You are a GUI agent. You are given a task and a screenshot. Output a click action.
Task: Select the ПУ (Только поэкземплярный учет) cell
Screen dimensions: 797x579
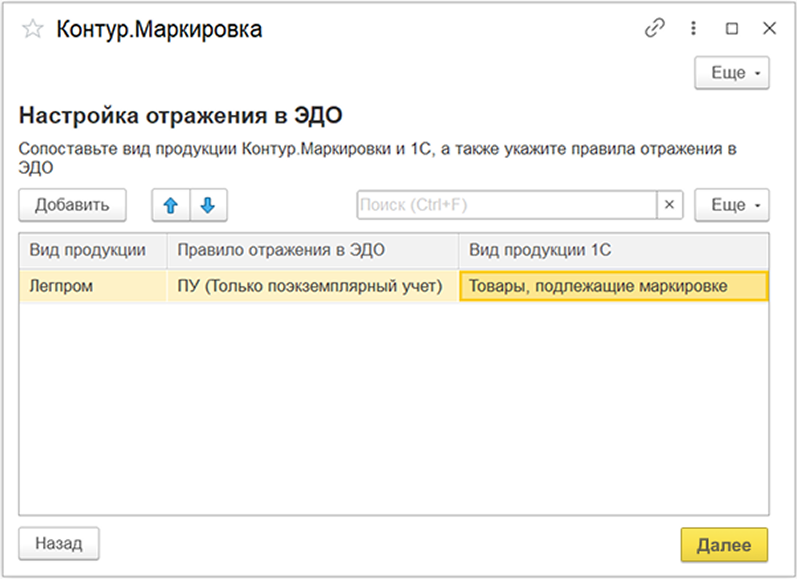(313, 286)
